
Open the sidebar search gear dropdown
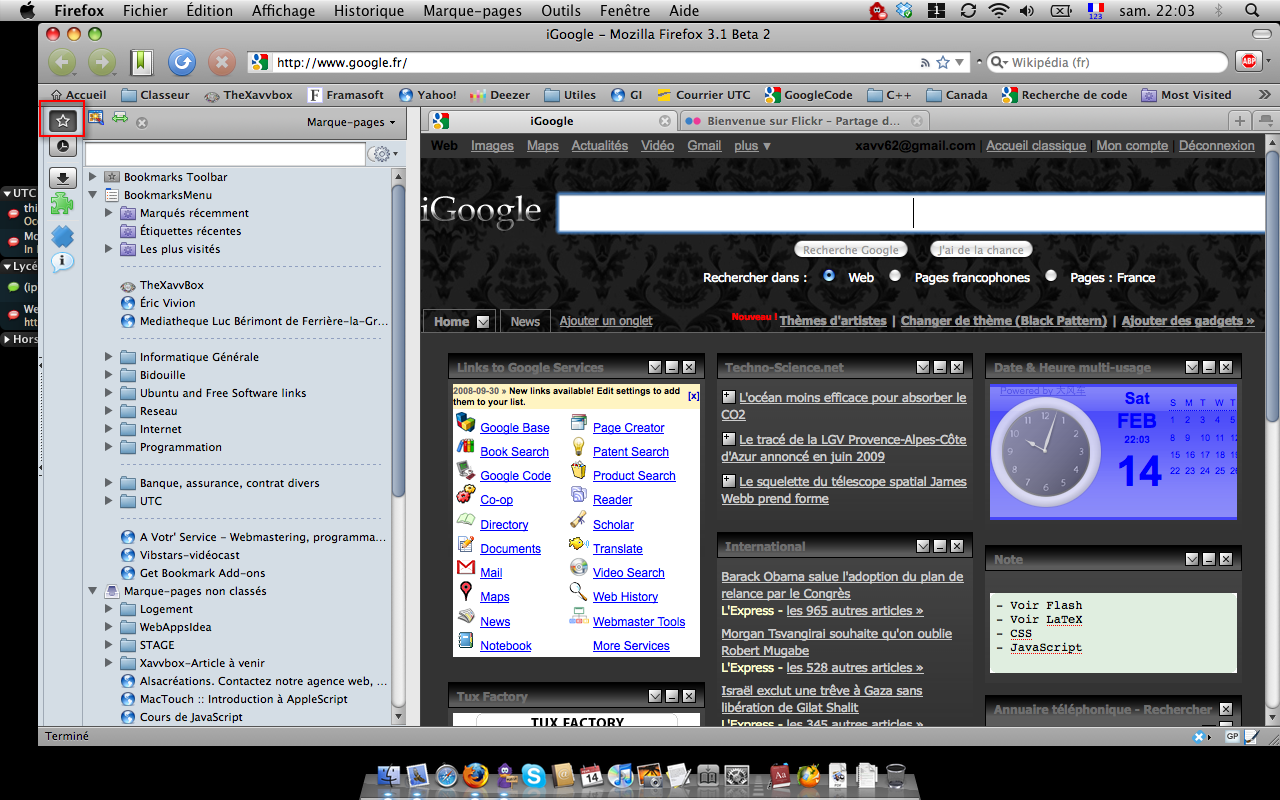pyautogui.click(x=384, y=154)
